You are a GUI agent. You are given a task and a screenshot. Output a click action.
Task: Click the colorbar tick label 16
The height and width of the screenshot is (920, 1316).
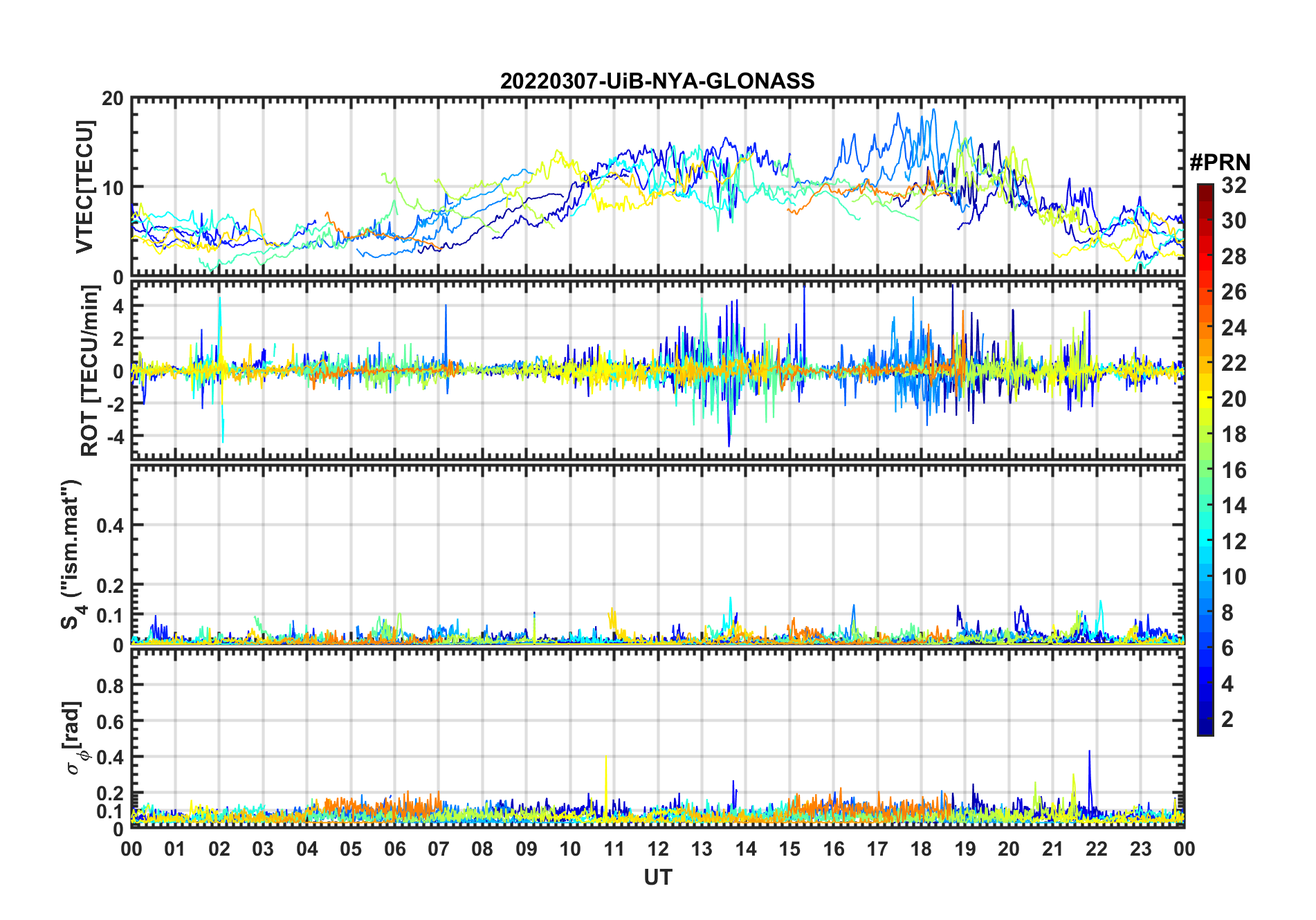[1234, 470]
